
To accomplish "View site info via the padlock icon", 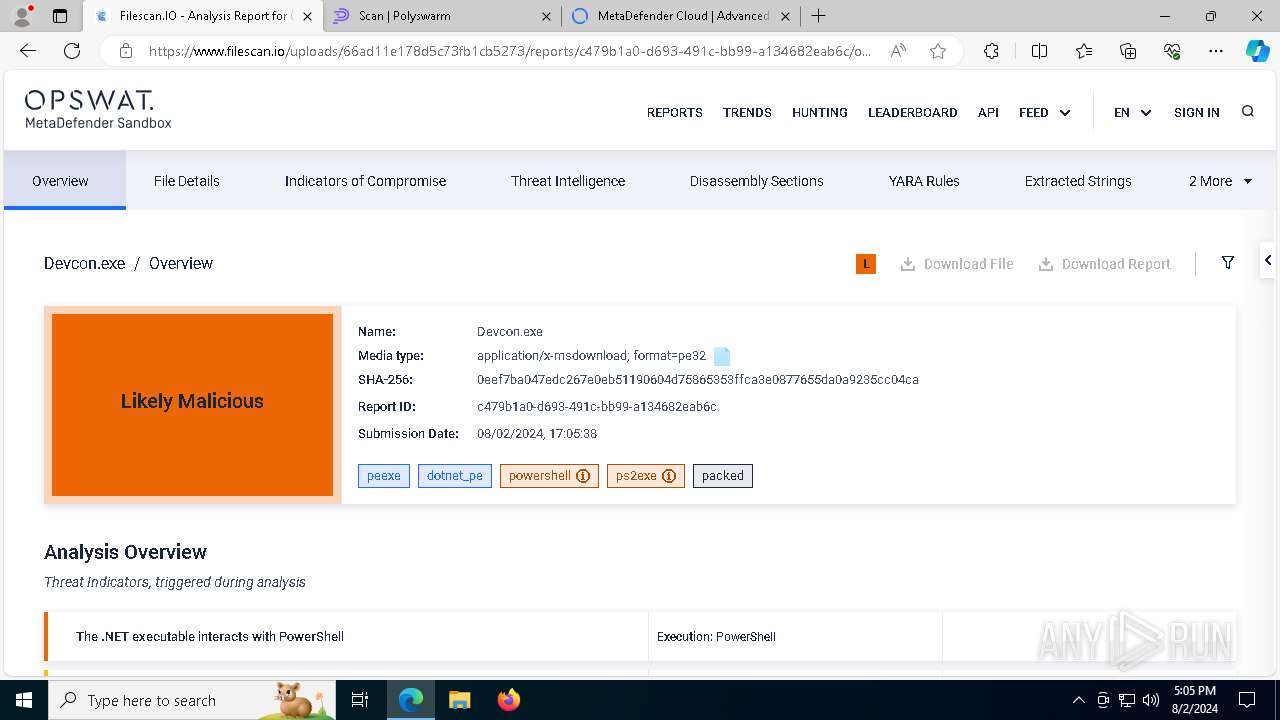I will point(126,51).
